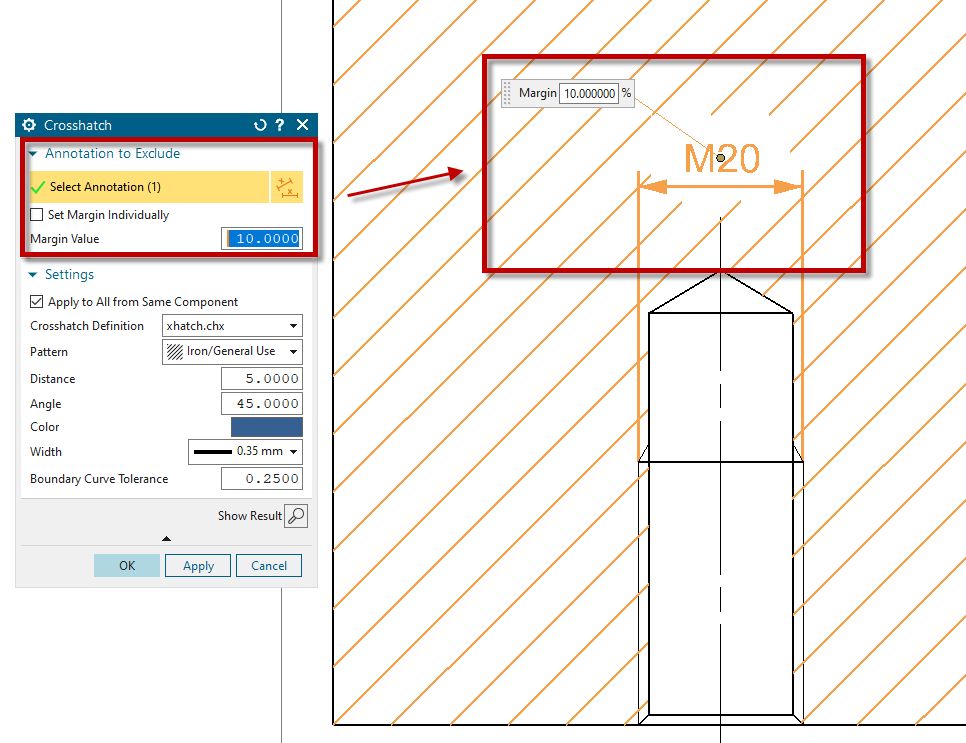
Task: Enable Set Margin Individually checkbox
Action: [37, 215]
